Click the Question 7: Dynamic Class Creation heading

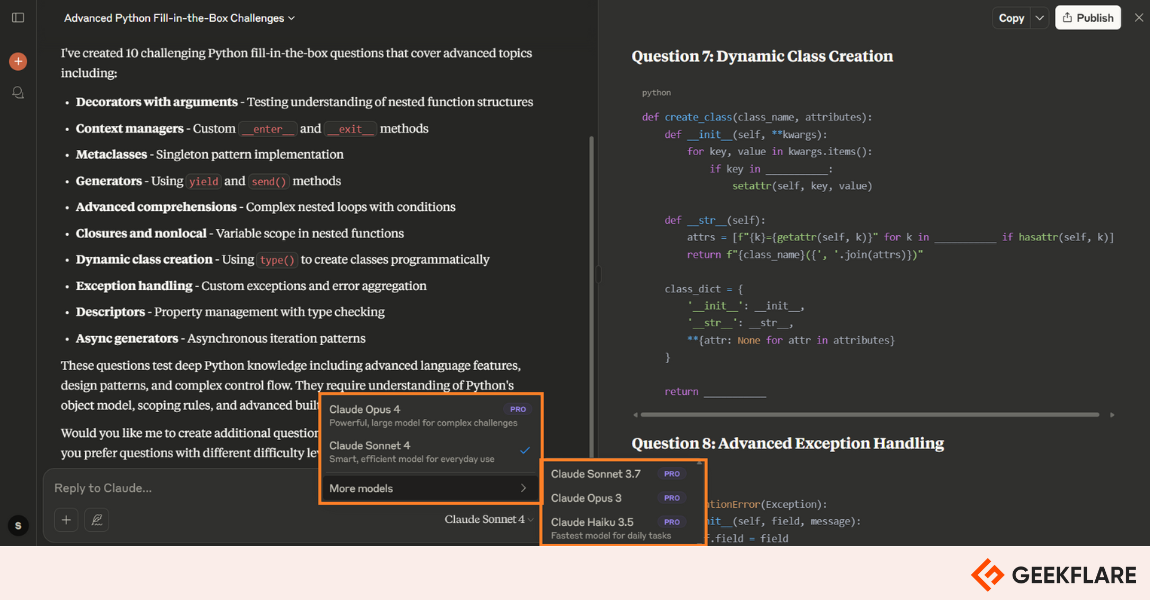click(x=762, y=56)
